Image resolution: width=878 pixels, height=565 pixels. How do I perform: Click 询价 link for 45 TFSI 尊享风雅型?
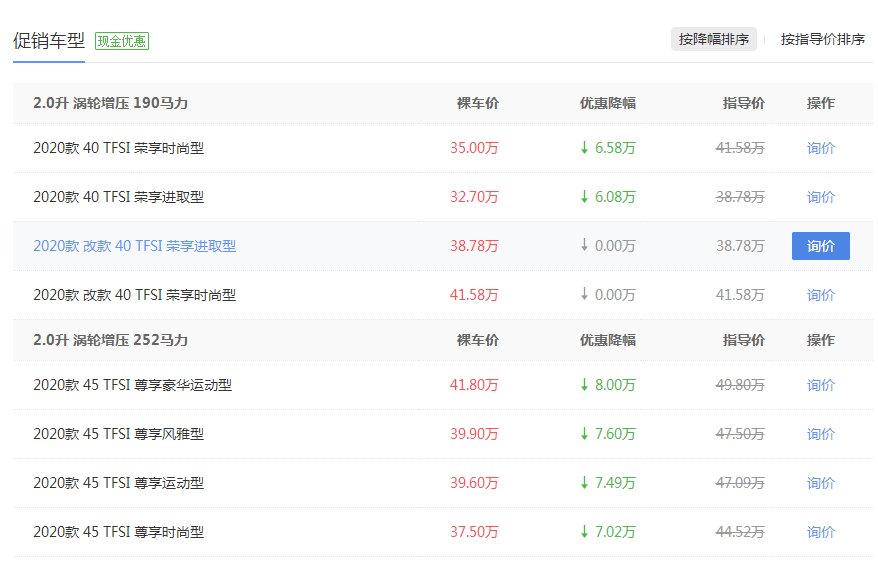[x=820, y=434]
